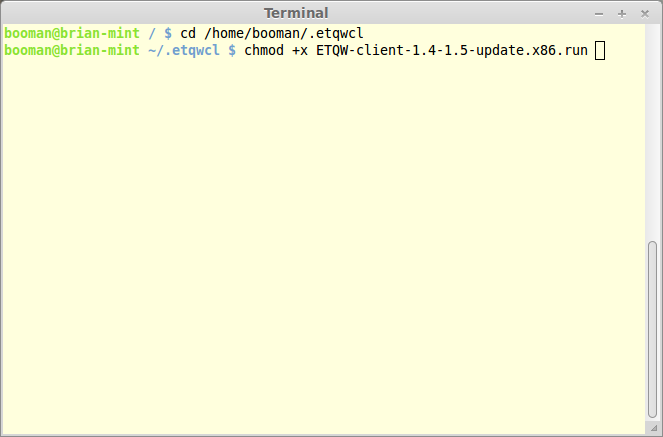
Task: Click the ETQW-client-1.4-1.5-update.x86.run filename
Action: 452,50
